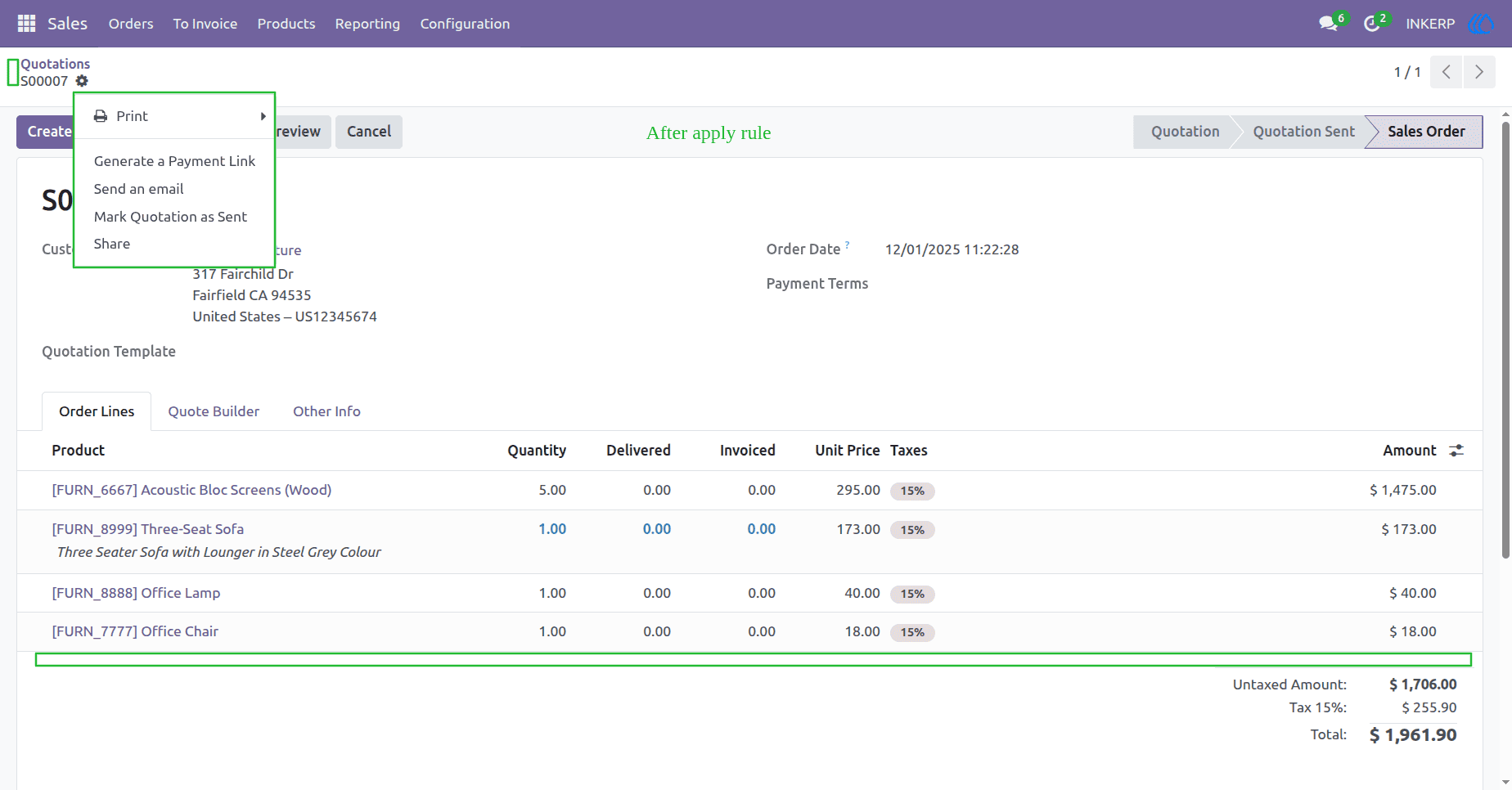1512x790 pixels.
Task: Open the activities clock icon with badge 2
Action: tap(1372, 24)
